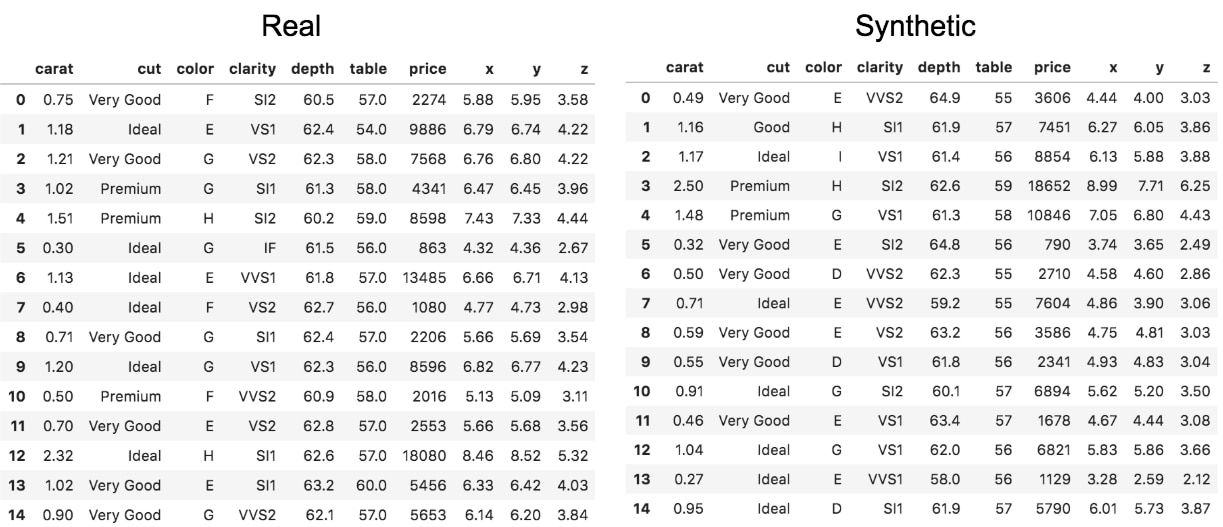Select the table header in the Real table

[368, 70]
